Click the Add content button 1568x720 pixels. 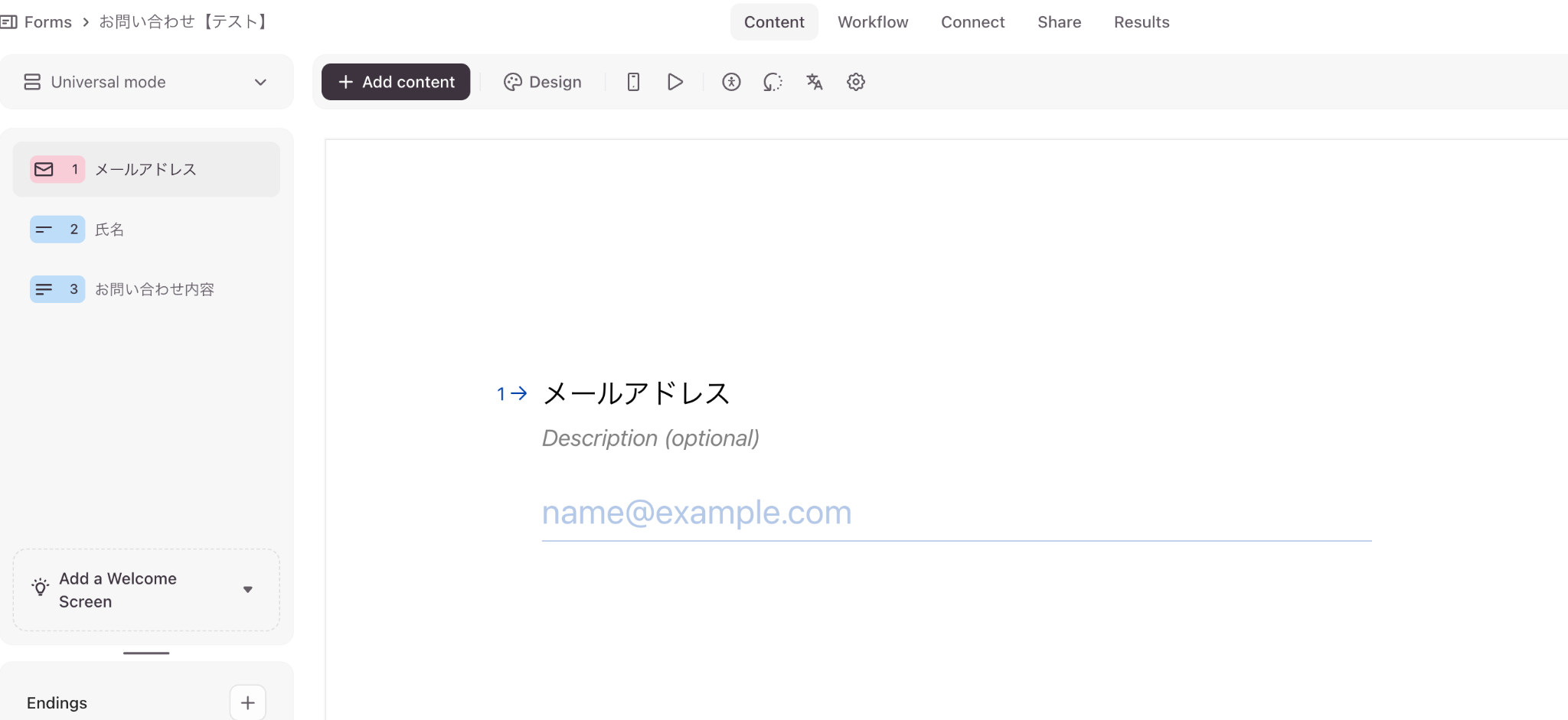click(x=396, y=82)
